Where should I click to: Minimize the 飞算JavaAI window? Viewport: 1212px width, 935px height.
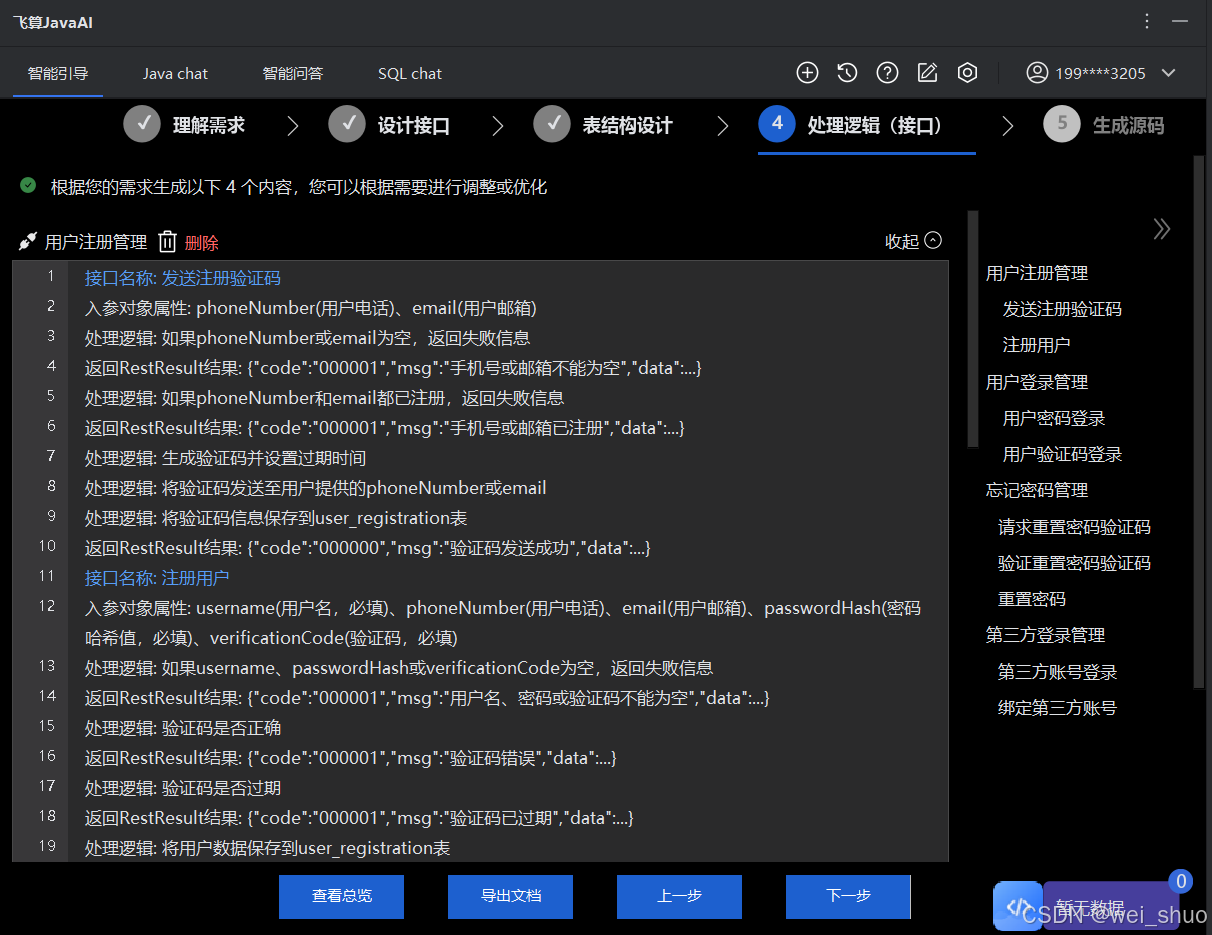tap(1181, 21)
